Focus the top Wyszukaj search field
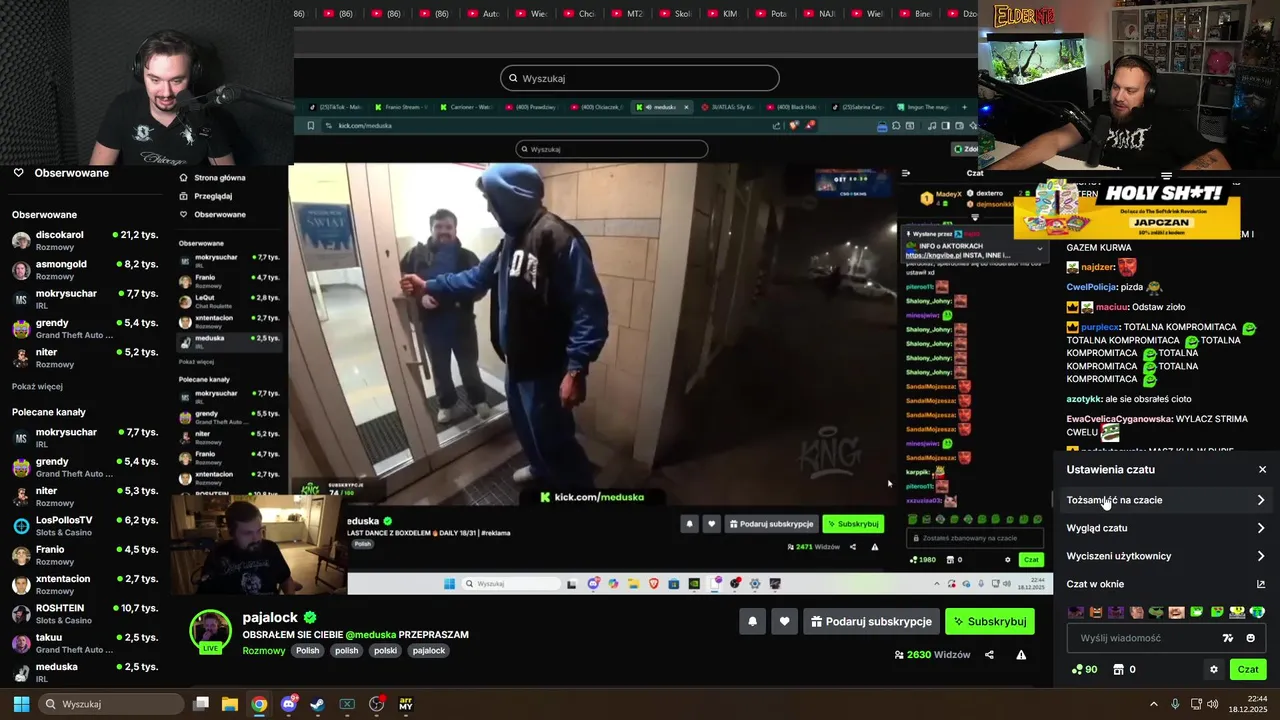The height and width of the screenshot is (720, 1280). click(x=640, y=78)
